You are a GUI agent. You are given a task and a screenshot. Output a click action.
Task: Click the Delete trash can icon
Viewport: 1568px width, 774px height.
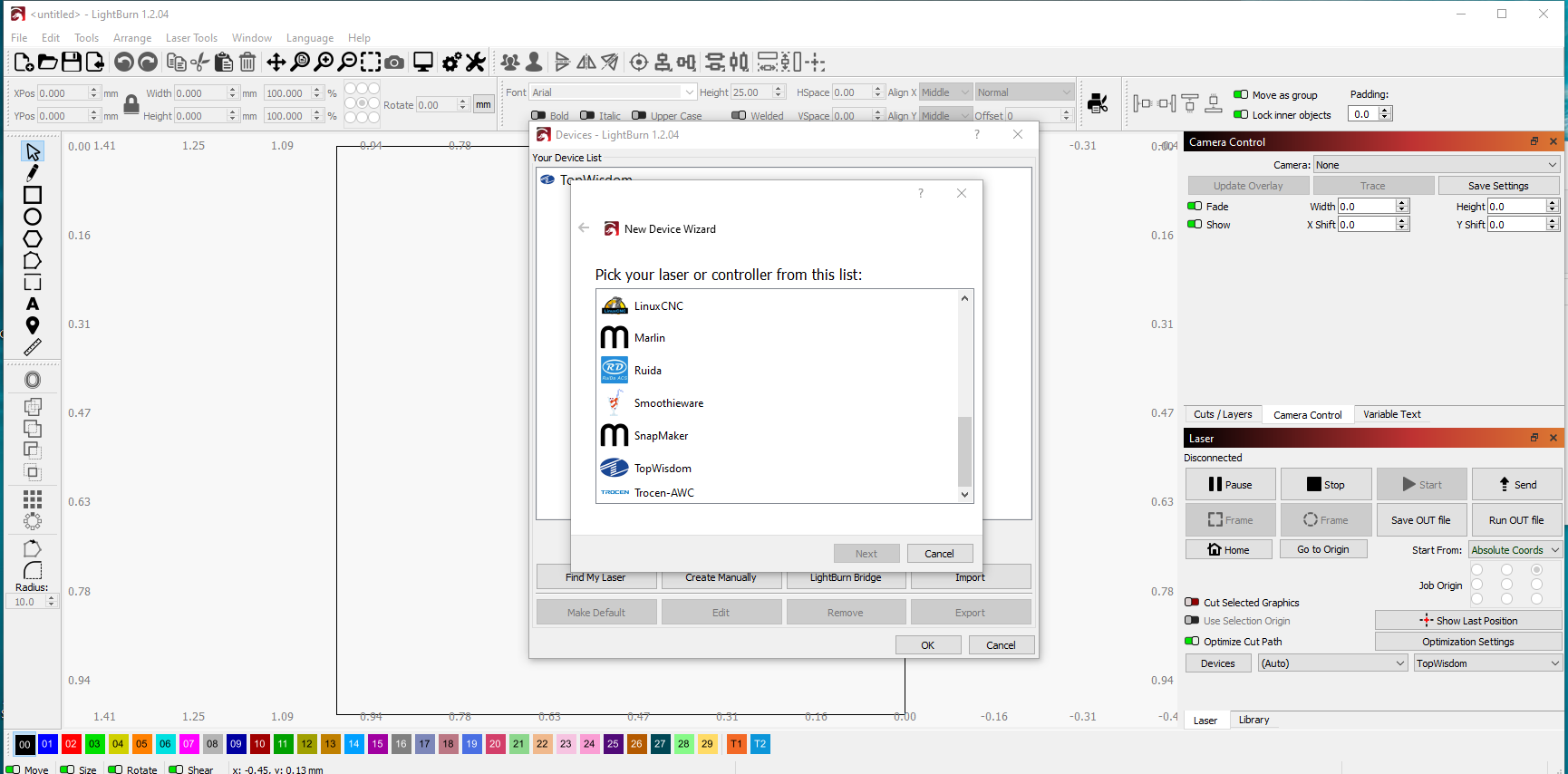pyautogui.click(x=247, y=62)
